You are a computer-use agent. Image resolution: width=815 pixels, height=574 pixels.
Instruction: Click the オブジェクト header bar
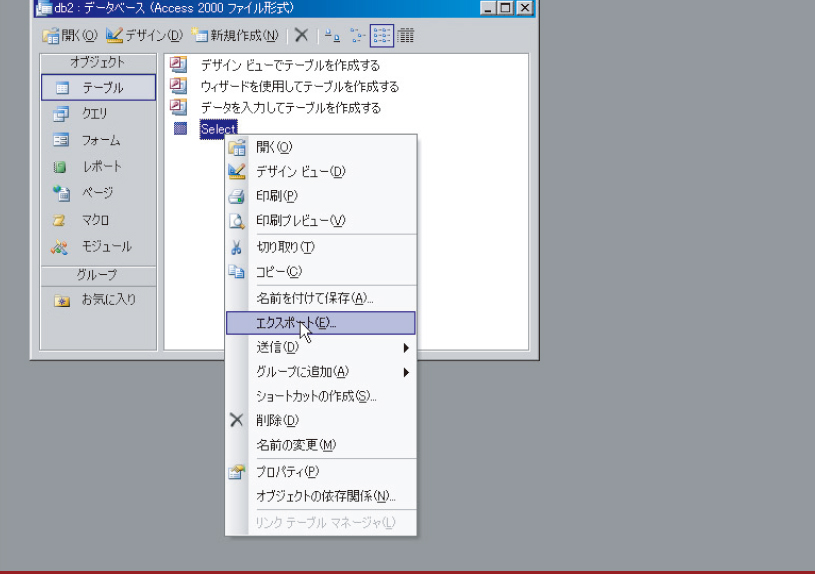pos(98,62)
